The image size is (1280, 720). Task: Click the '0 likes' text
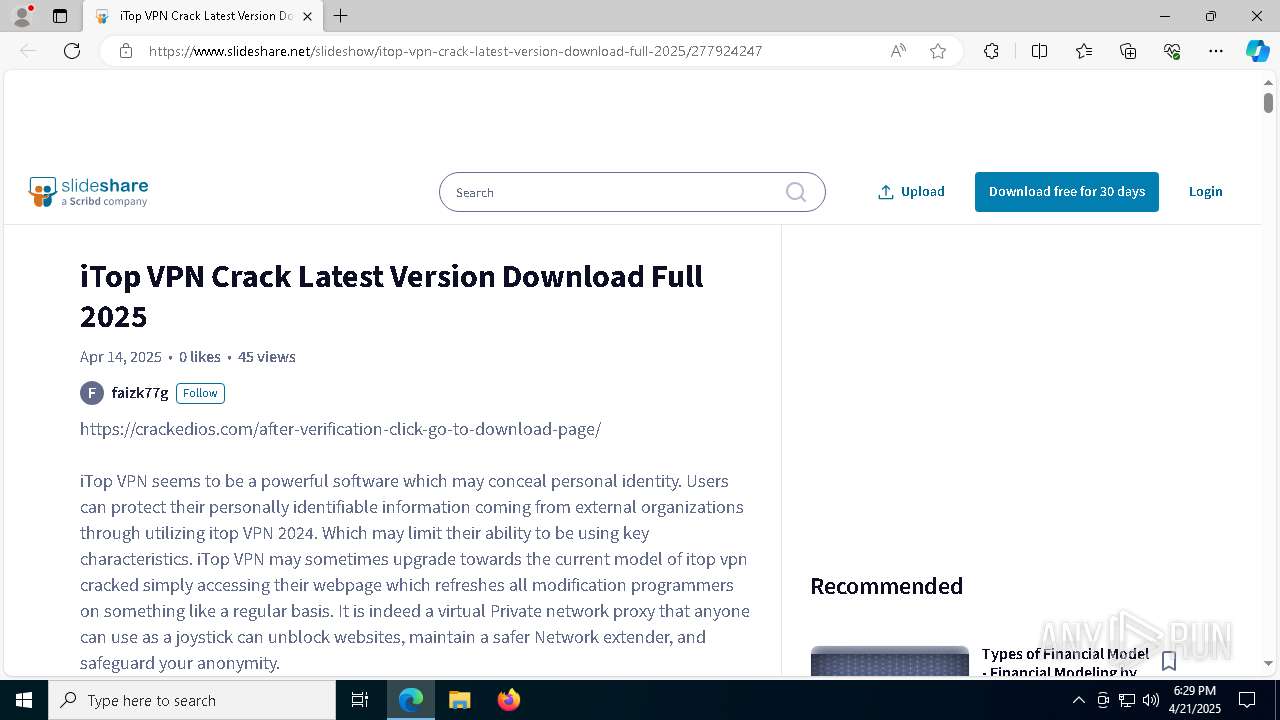click(200, 357)
